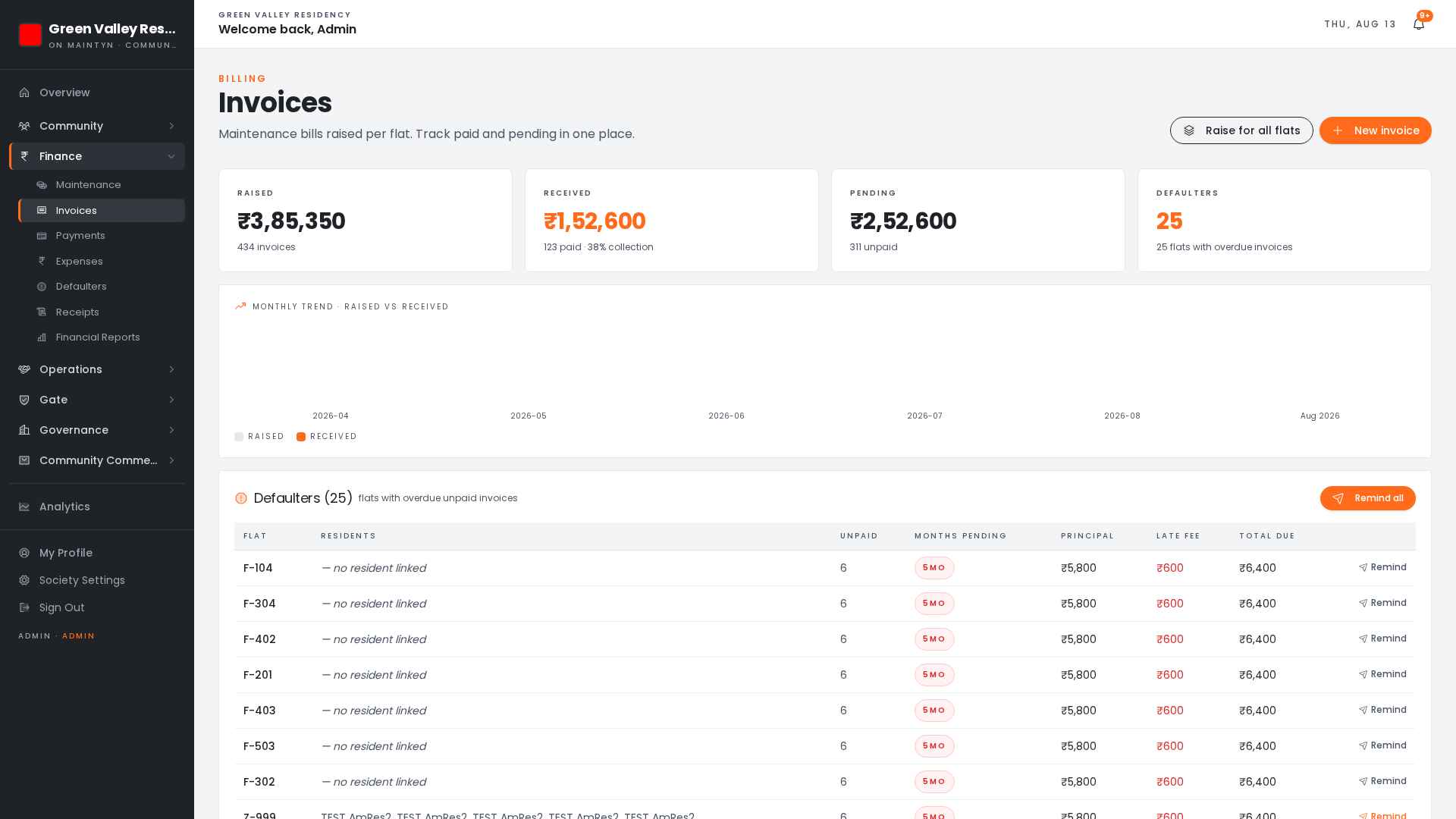Image resolution: width=1456 pixels, height=819 pixels.
Task: Expand the Governance chevron
Action: point(171,430)
